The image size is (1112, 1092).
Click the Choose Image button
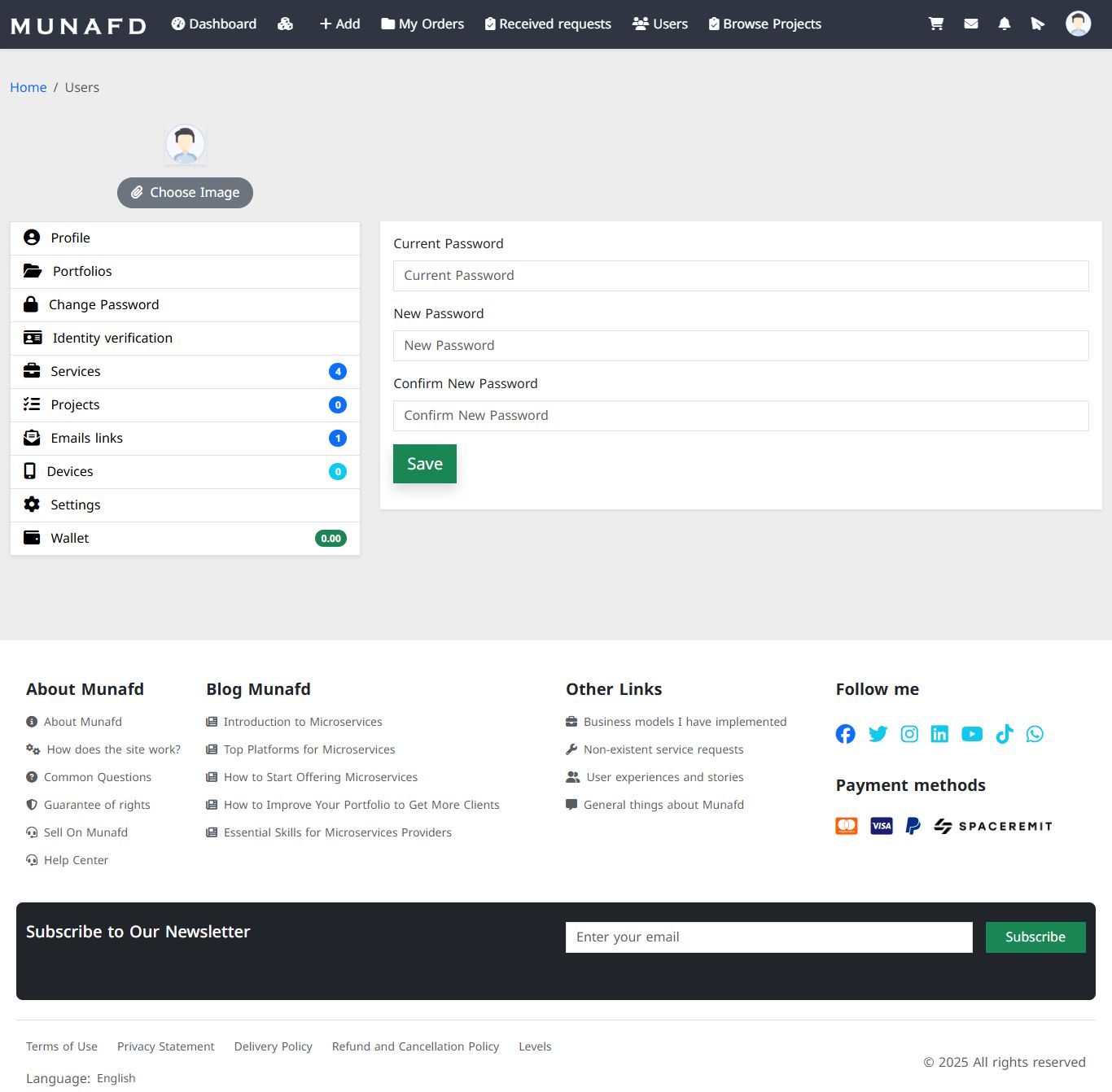pyautogui.click(x=185, y=193)
